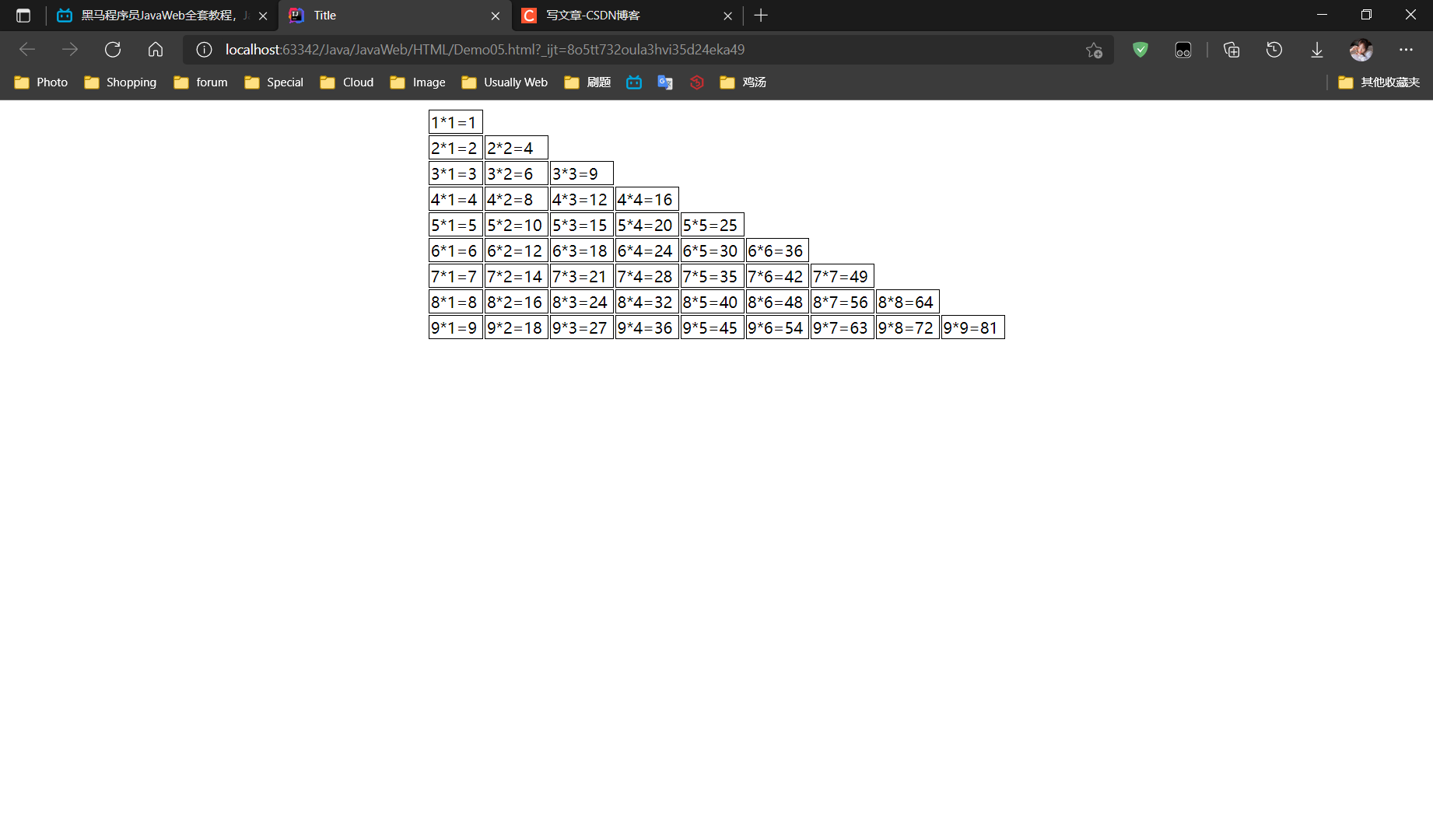Close the CSDN blog tab
Screen dimensions: 1433x840
click(728, 16)
